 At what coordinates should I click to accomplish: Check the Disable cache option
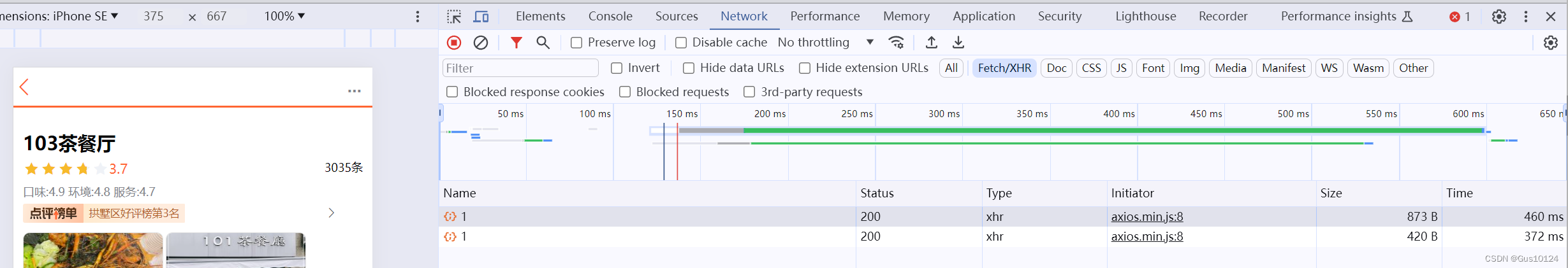pos(681,43)
